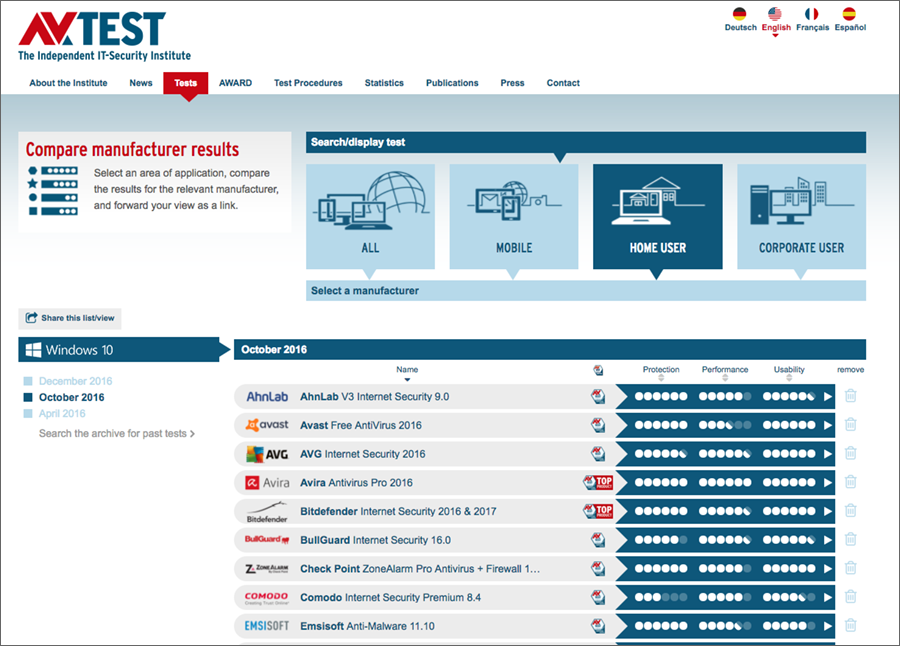Open Search the archive for past tests
This screenshot has width=900, height=646.
(x=117, y=434)
